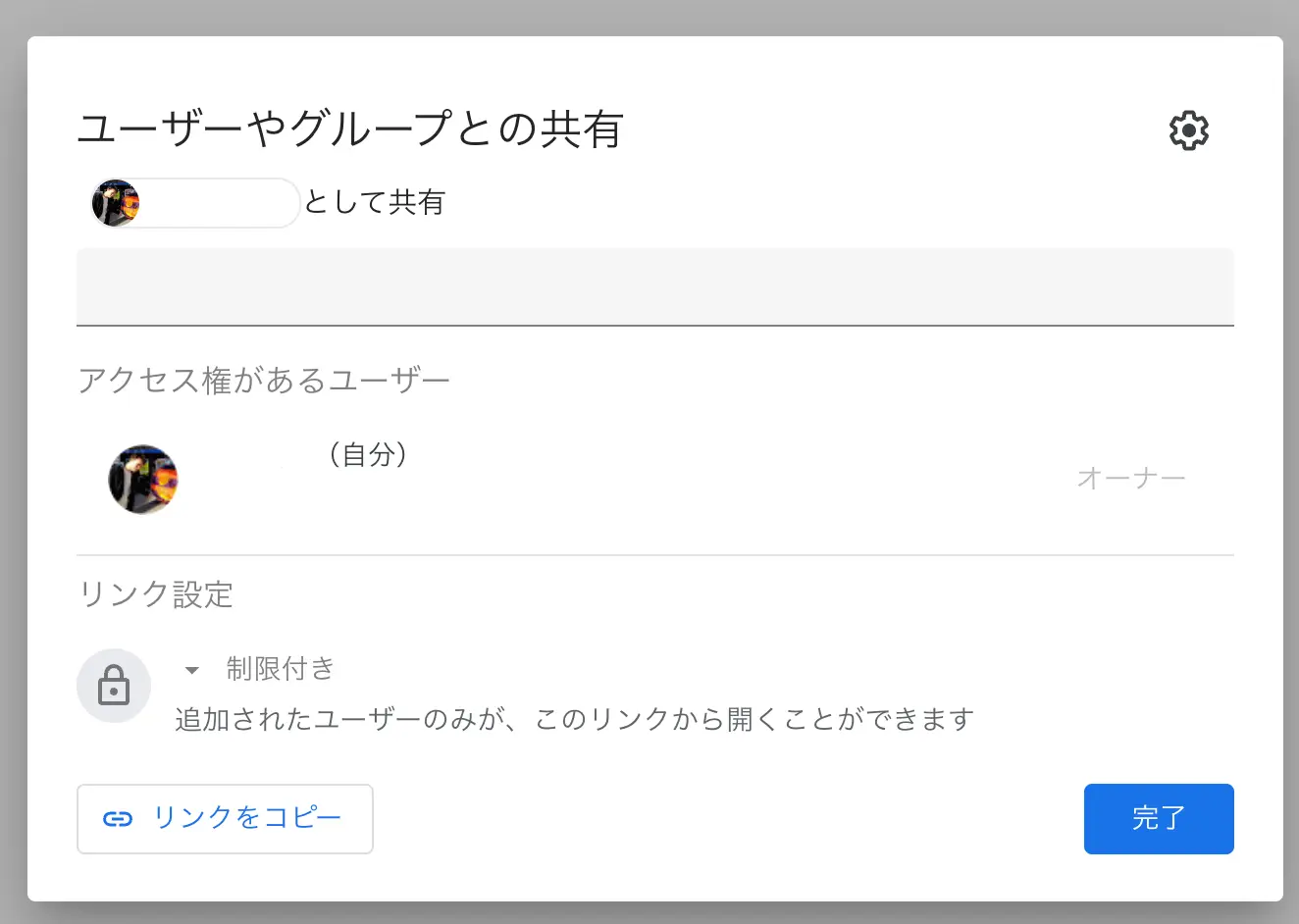The image size is (1299, 924).
Task: Click the リンクをコピー button
Action: [225, 819]
